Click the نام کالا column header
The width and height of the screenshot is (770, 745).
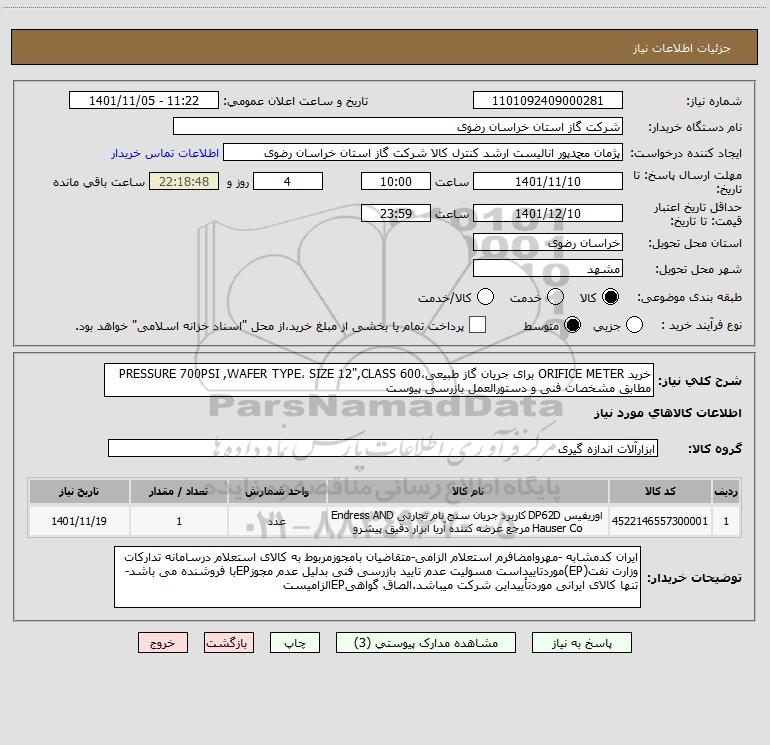(x=468, y=491)
